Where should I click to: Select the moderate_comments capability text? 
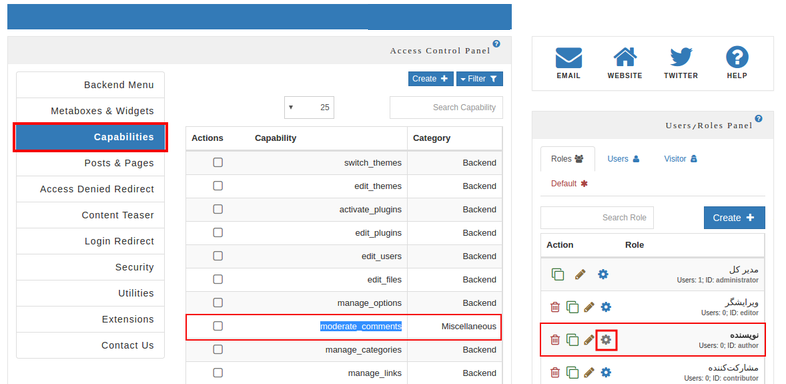(x=361, y=326)
